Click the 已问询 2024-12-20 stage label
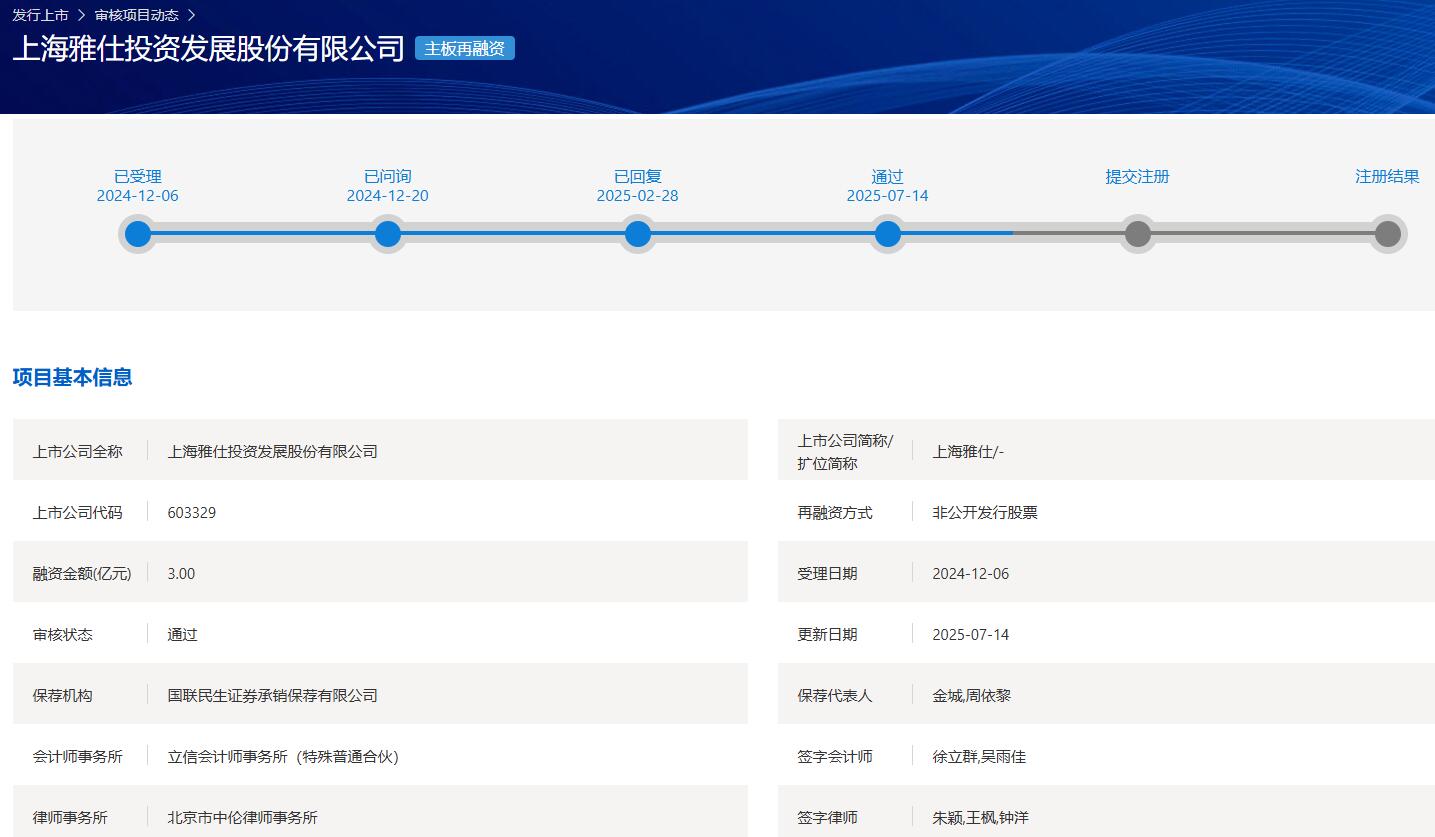The image size is (1435, 837). pos(388,186)
